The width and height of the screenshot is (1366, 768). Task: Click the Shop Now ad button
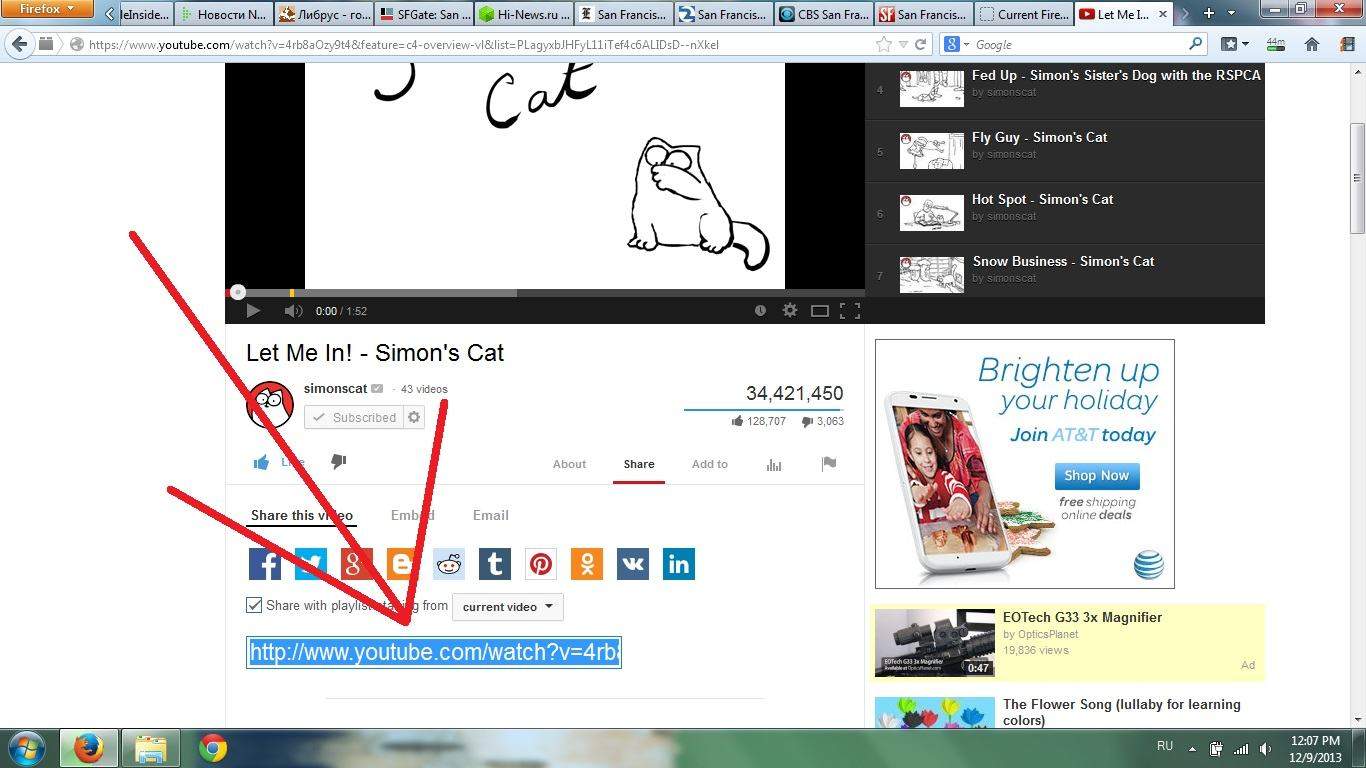point(1097,476)
